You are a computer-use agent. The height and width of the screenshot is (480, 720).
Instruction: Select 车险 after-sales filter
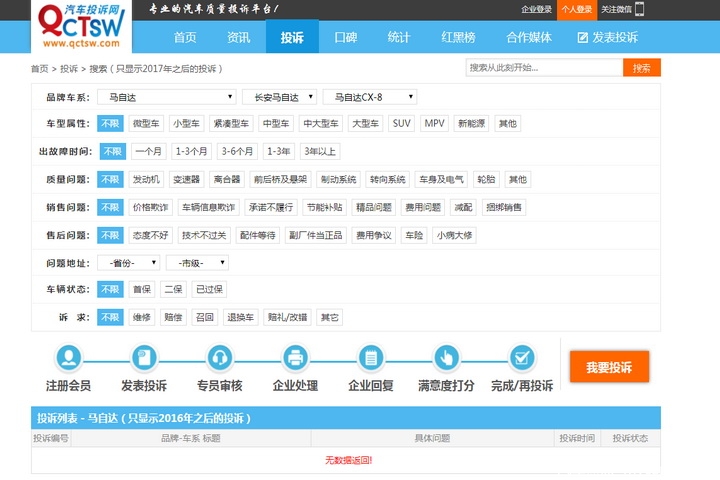(x=414, y=236)
